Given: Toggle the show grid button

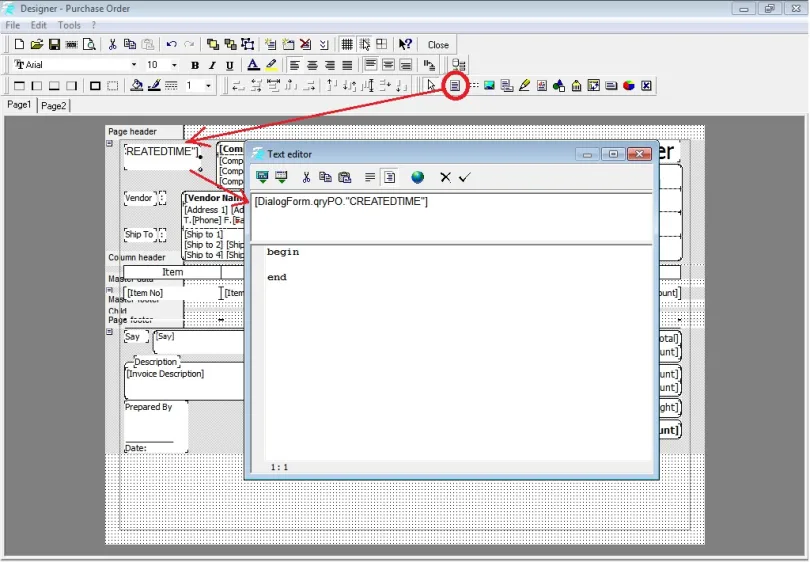Looking at the screenshot, I should [x=347, y=45].
